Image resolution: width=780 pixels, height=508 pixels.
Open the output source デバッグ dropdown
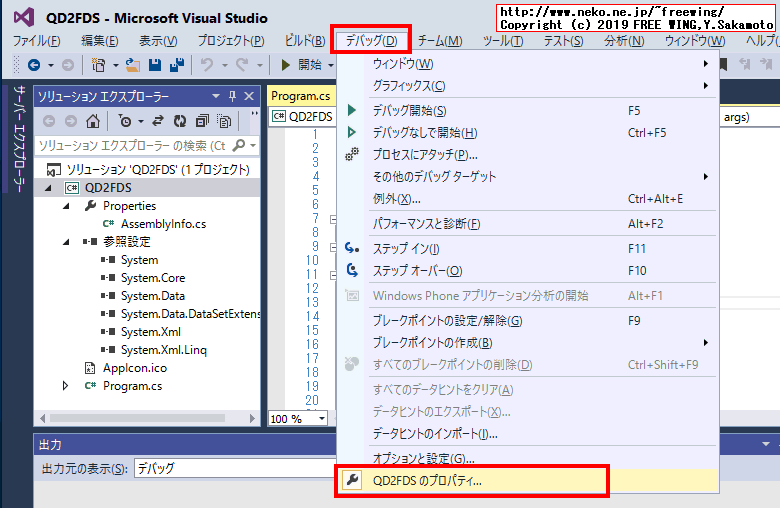point(230,468)
